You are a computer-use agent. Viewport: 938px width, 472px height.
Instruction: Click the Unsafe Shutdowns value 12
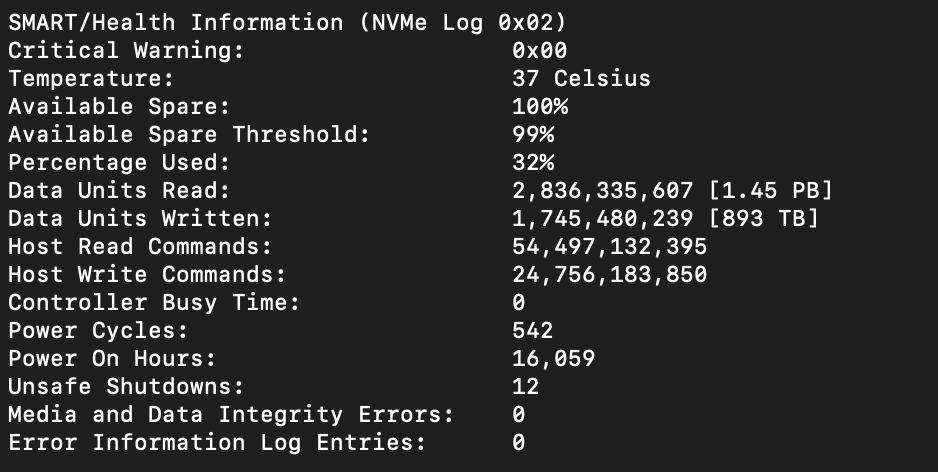tap(525, 386)
